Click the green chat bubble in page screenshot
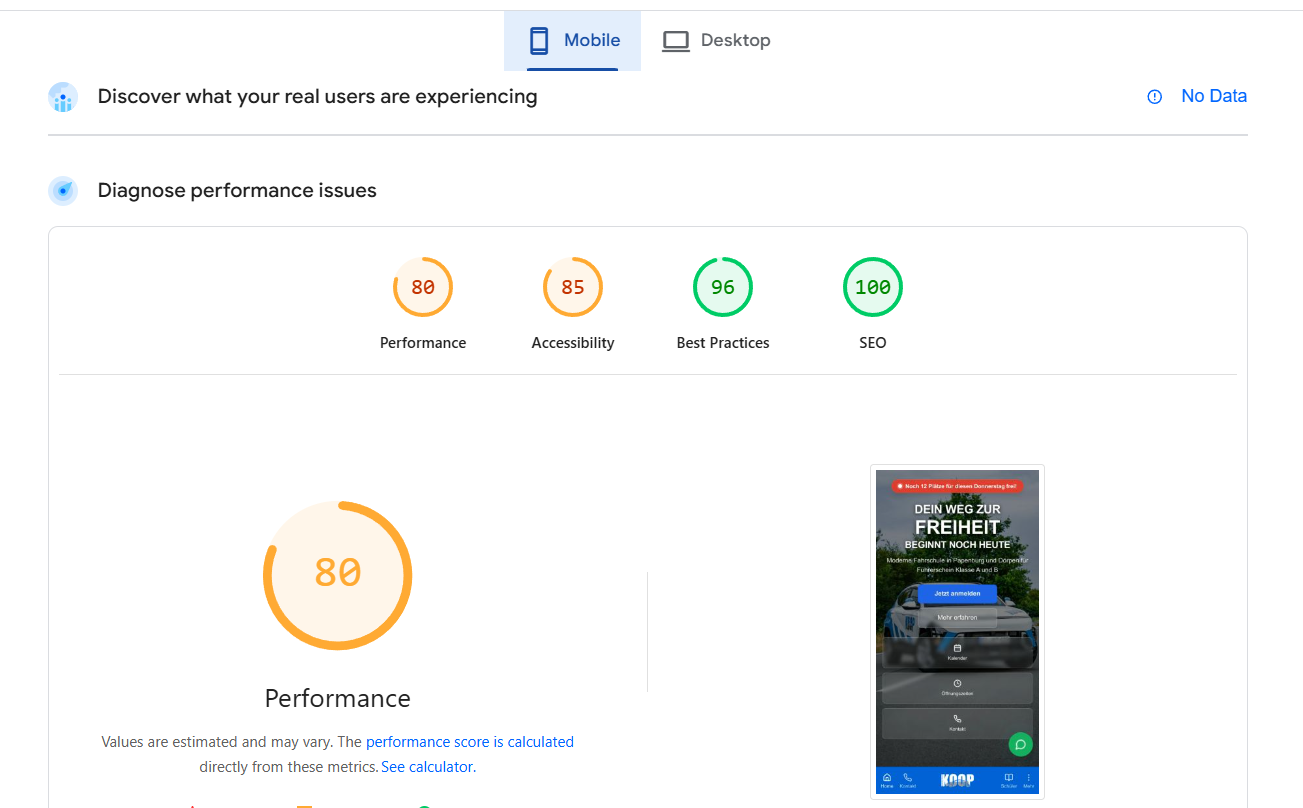 1020,744
